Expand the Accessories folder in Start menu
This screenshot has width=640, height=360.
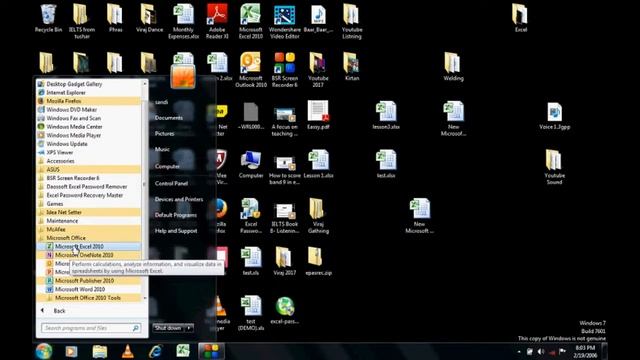coord(89,161)
